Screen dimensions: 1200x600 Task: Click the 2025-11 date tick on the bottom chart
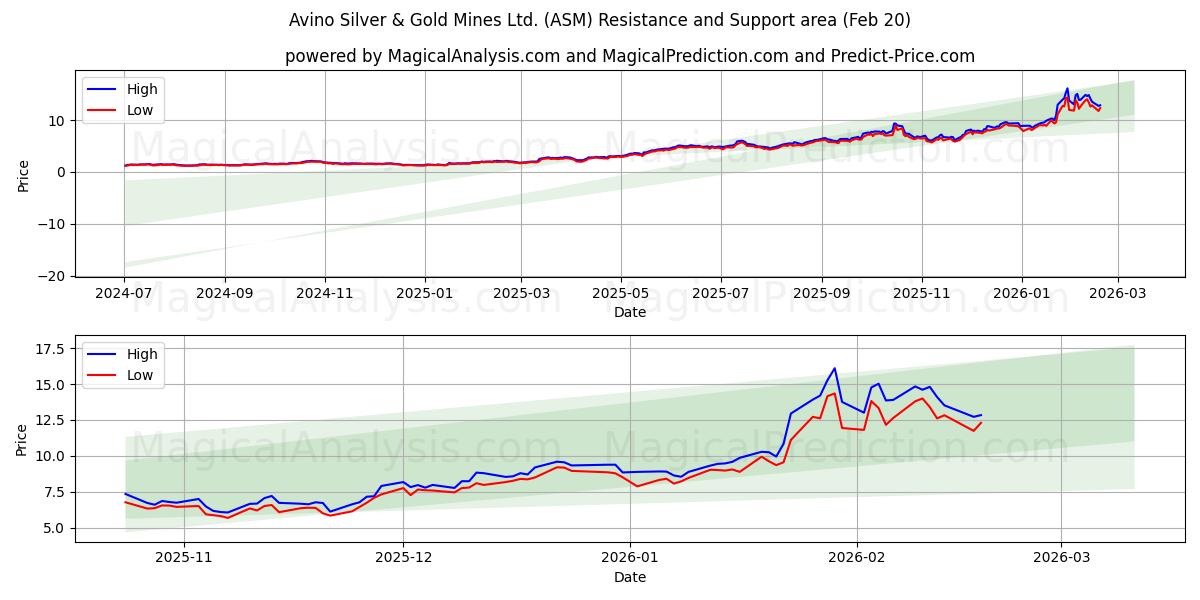(x=184, y=560)
